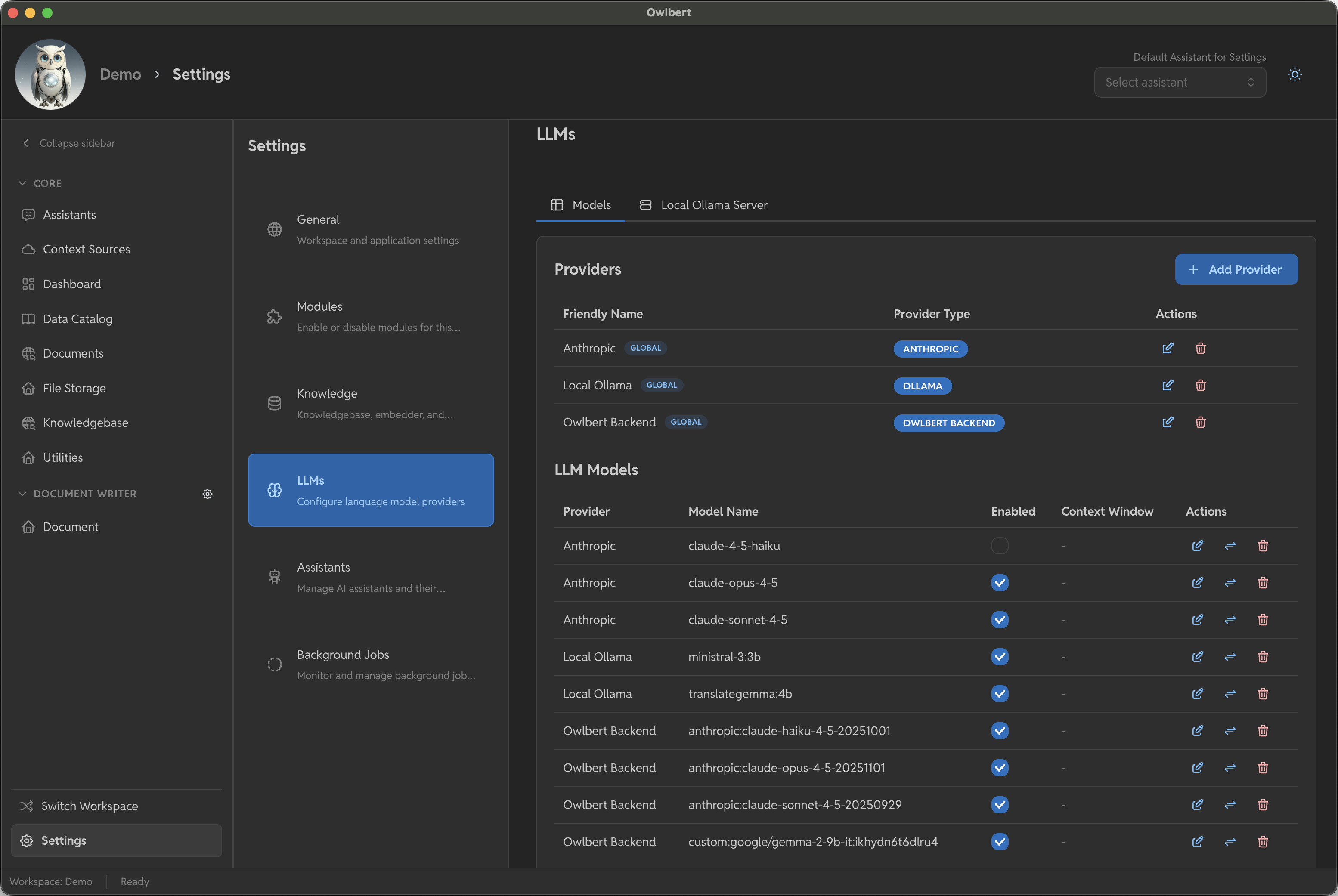Click the owl avatar logo
The height and width of the screenshot is (896, 1338).
[50, 74]
